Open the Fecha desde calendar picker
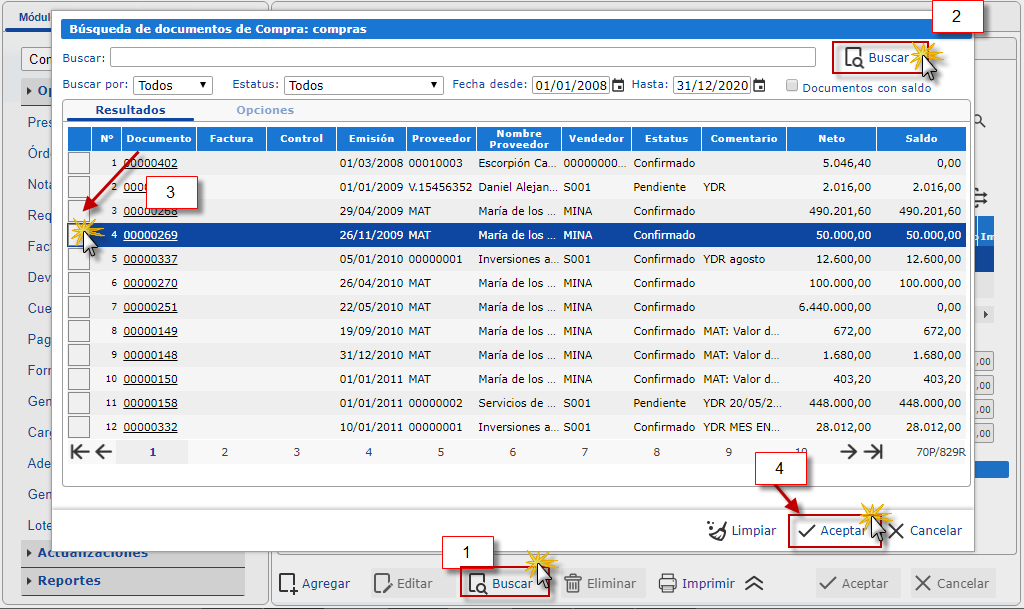The width and height of the screenshot is (1024, 609). click(618, 86)
